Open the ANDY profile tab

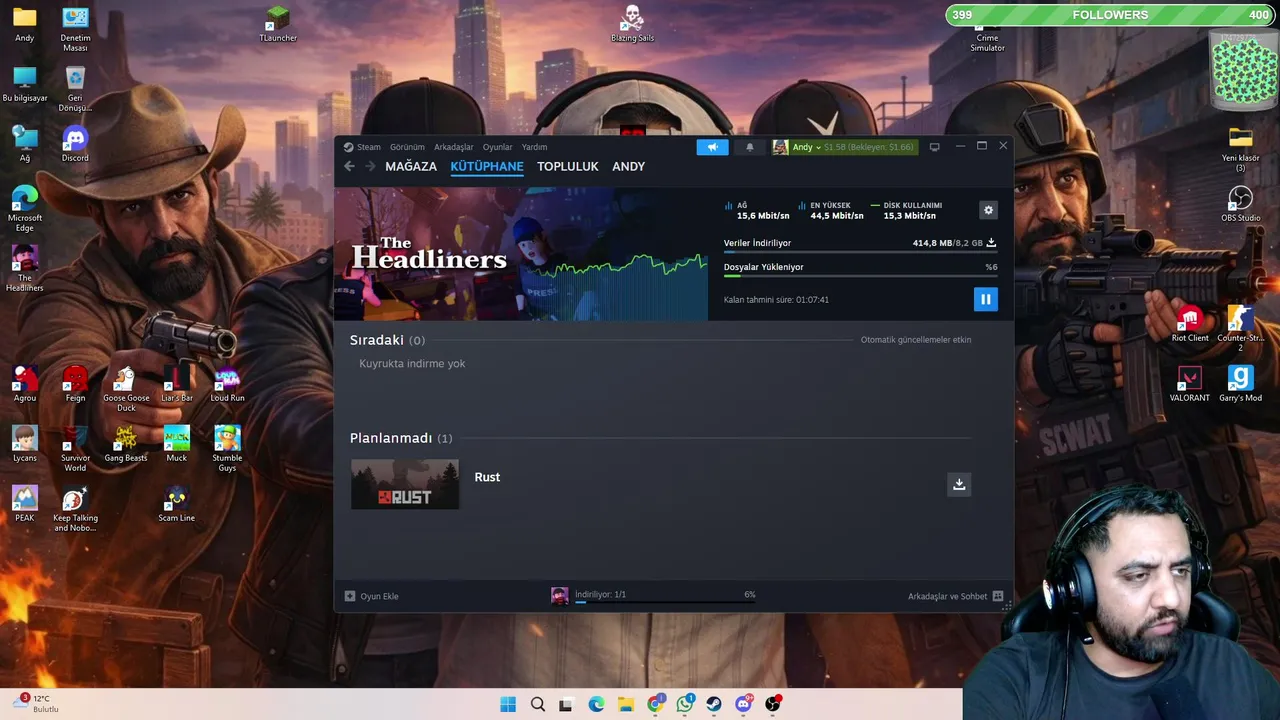[x=628, y=166]
